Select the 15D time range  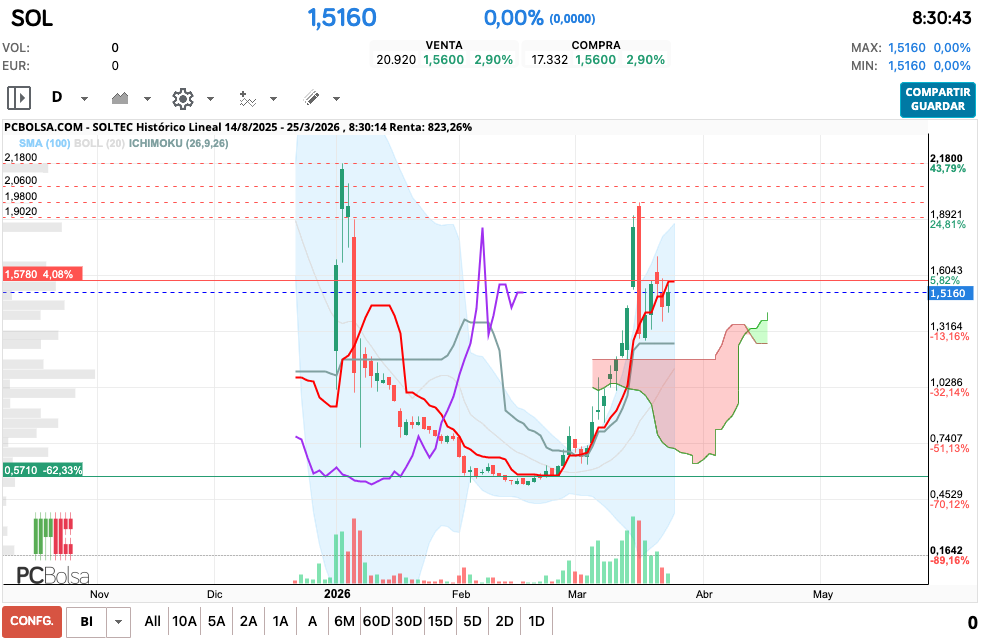coord(441,622)
